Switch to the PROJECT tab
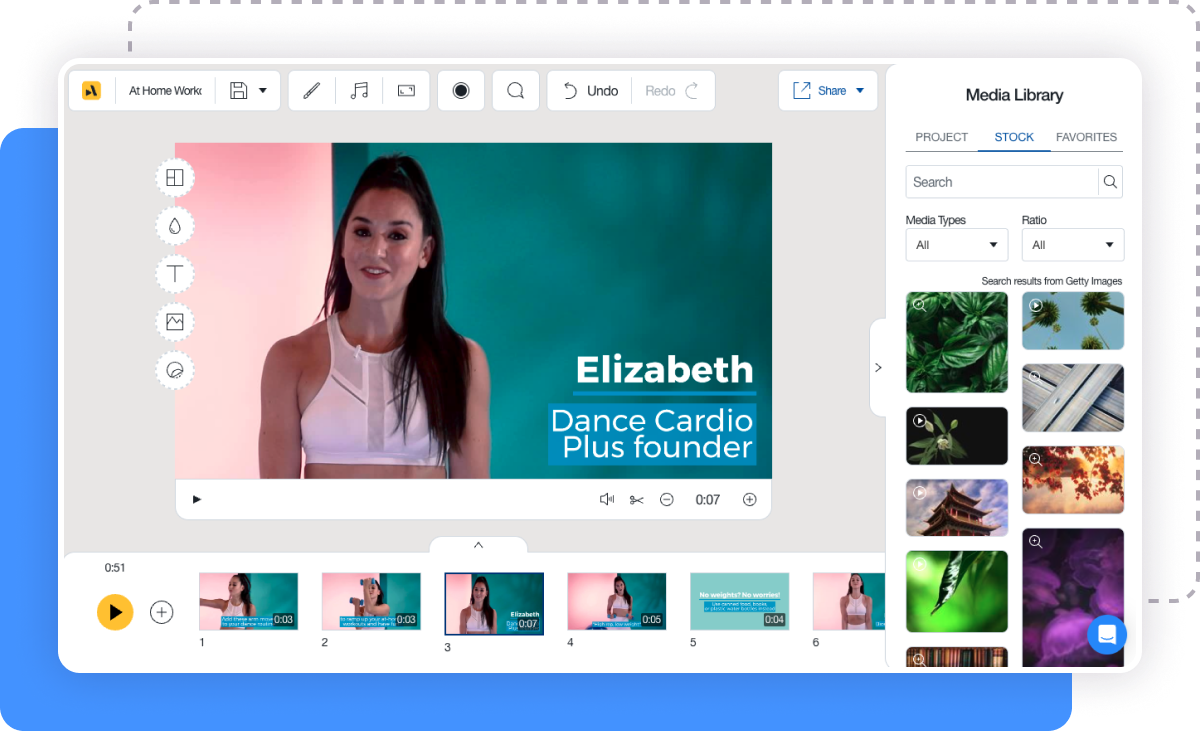The image size is (1200, 731). (941, 137)
